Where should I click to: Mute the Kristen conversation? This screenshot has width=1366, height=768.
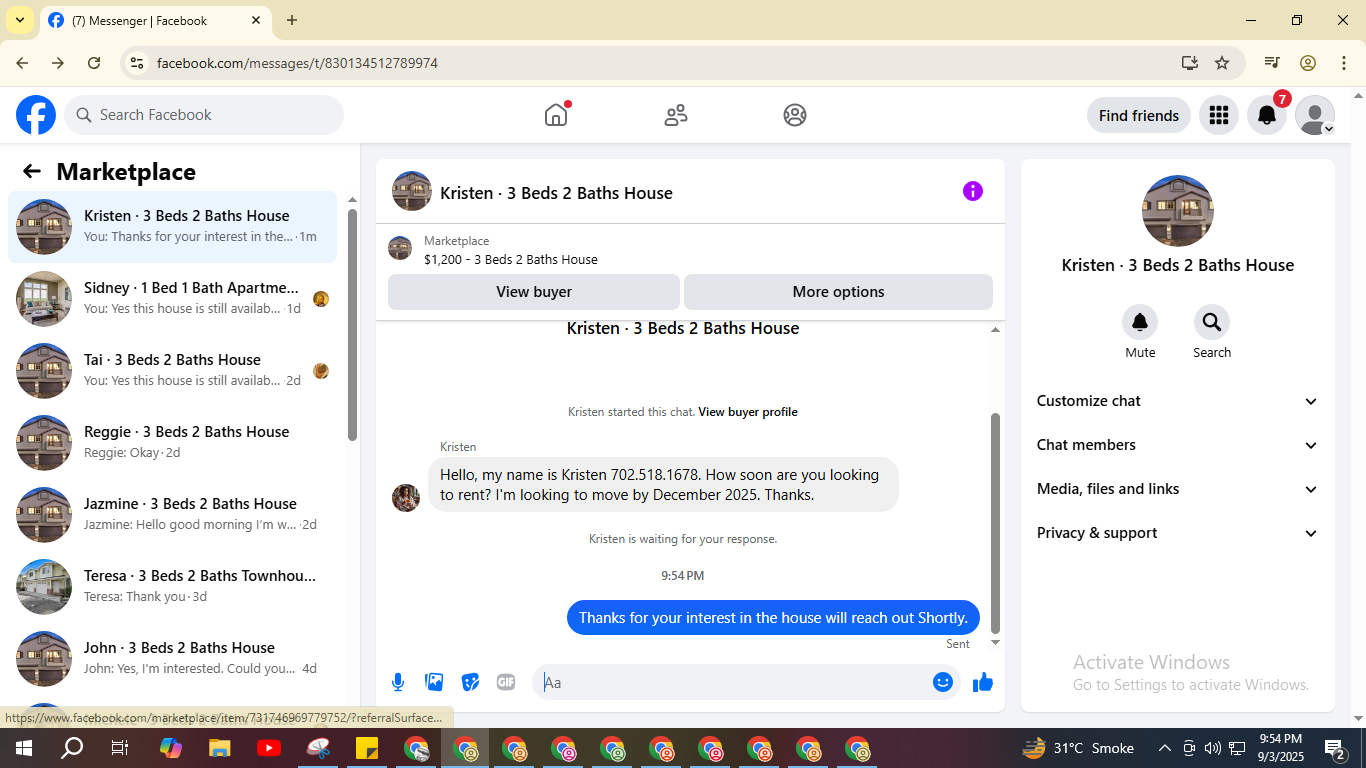(1140, 322)
